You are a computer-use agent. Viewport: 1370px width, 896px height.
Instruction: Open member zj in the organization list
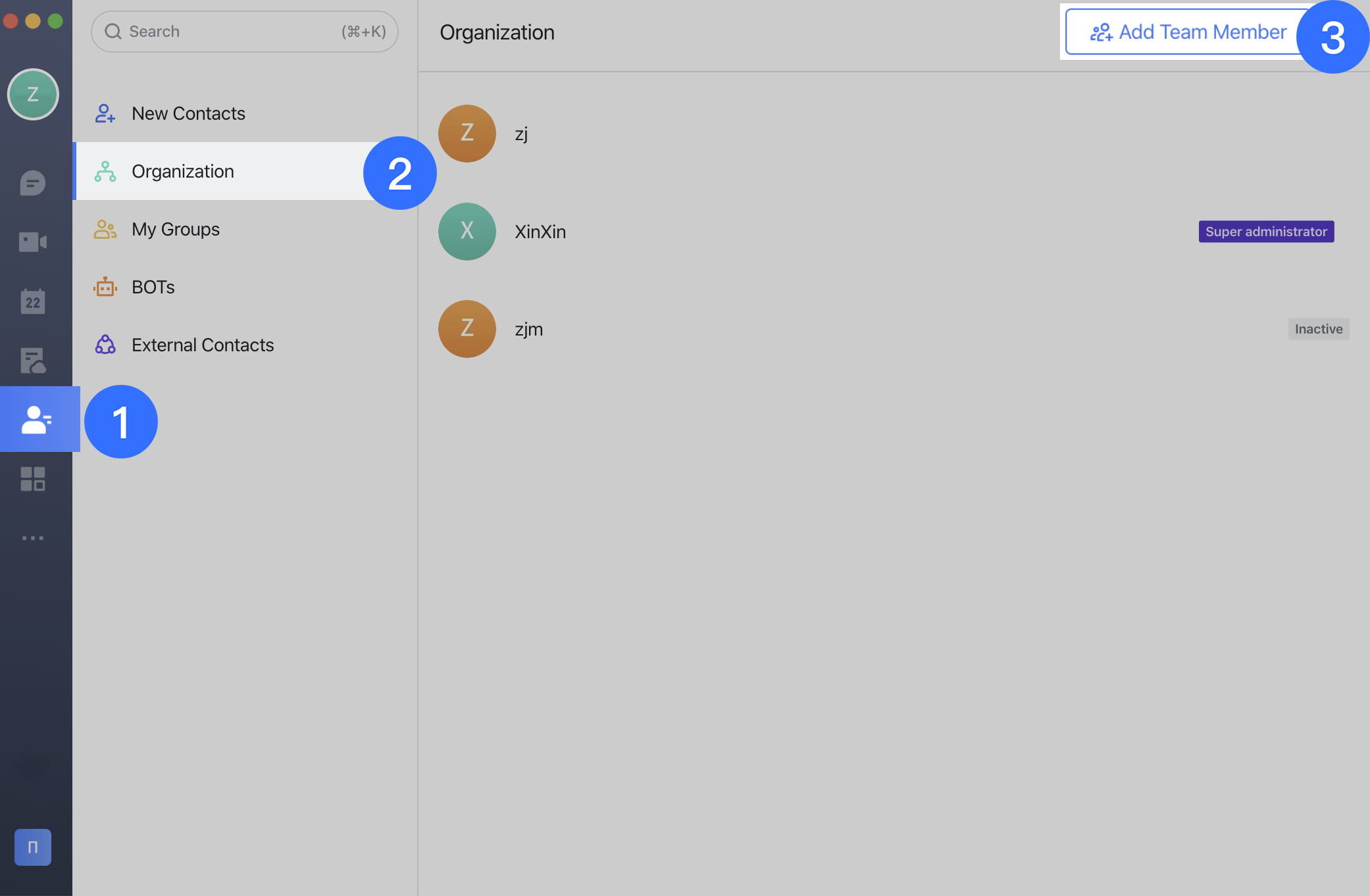521,134
